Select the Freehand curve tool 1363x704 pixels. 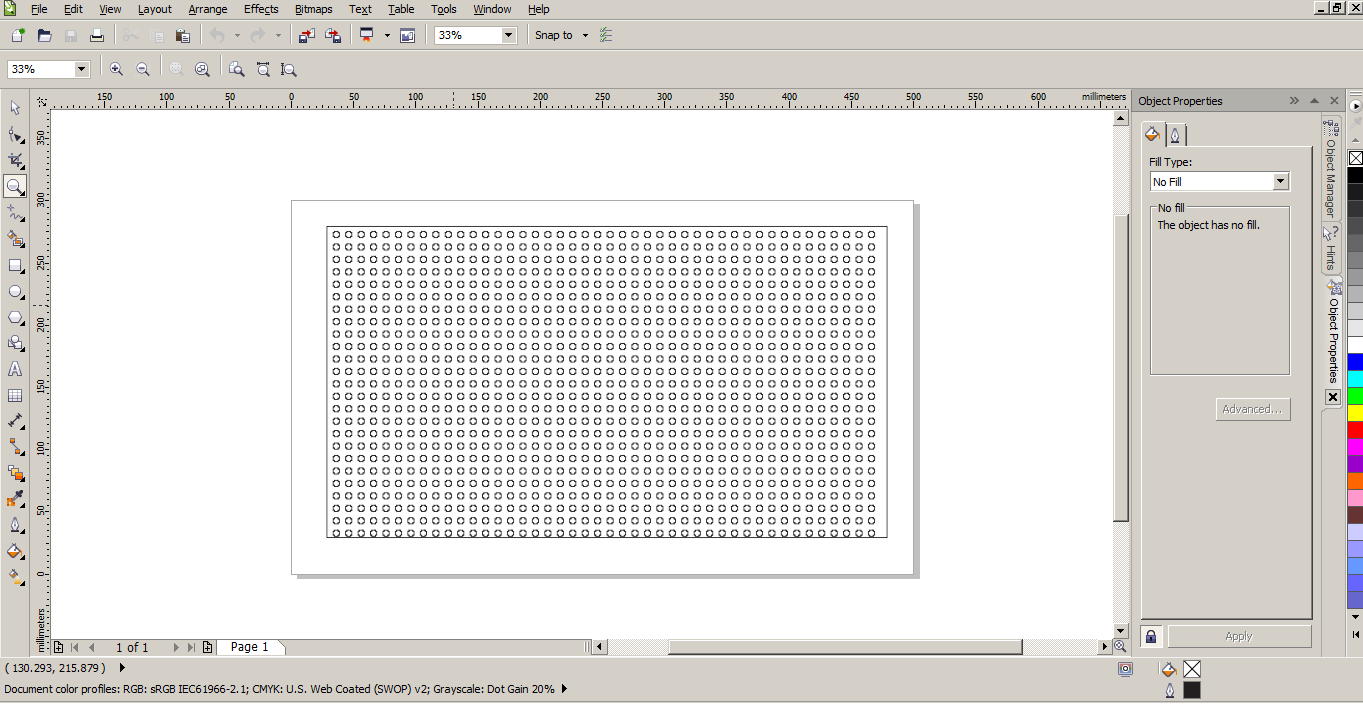(x=15, y=212)
